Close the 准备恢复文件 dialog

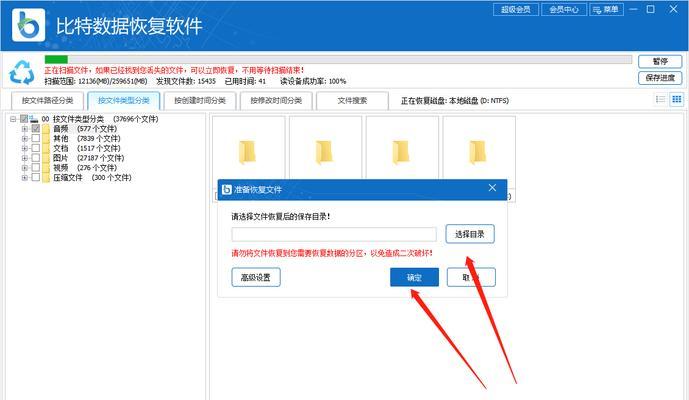pos(492,188)
